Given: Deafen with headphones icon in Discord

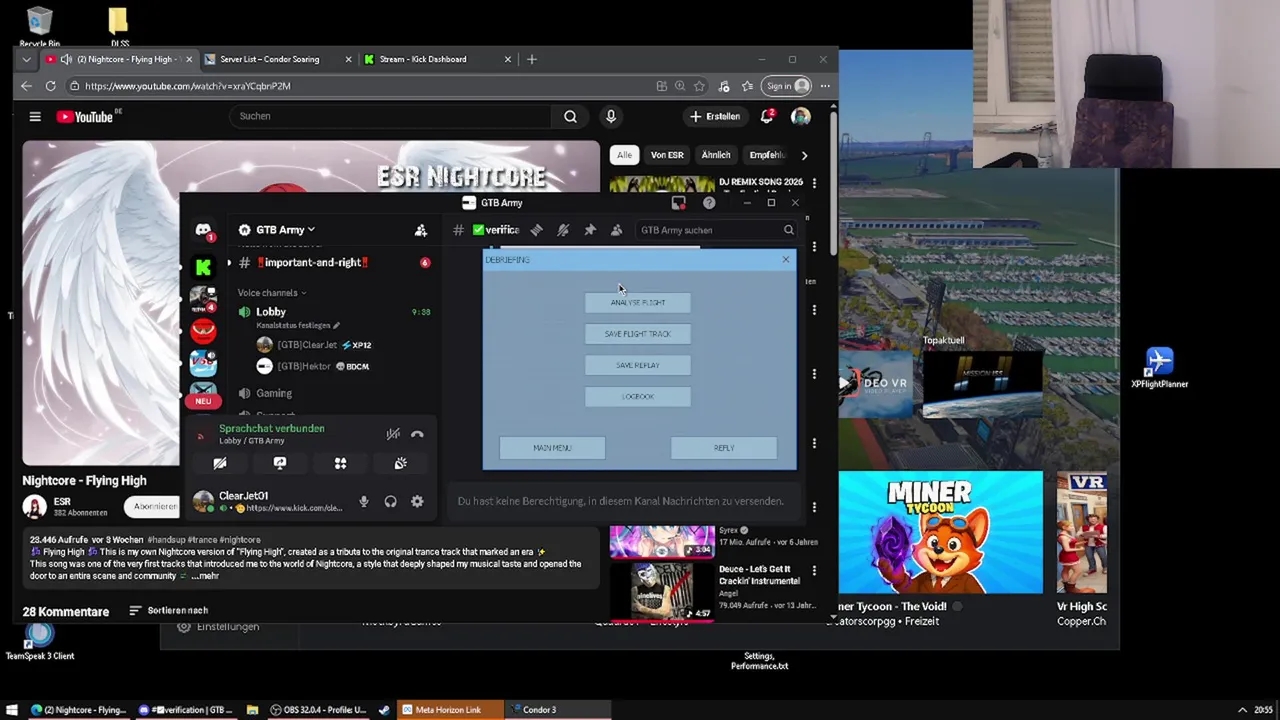Looking at the screenshot, I should [x=391, y=502].
